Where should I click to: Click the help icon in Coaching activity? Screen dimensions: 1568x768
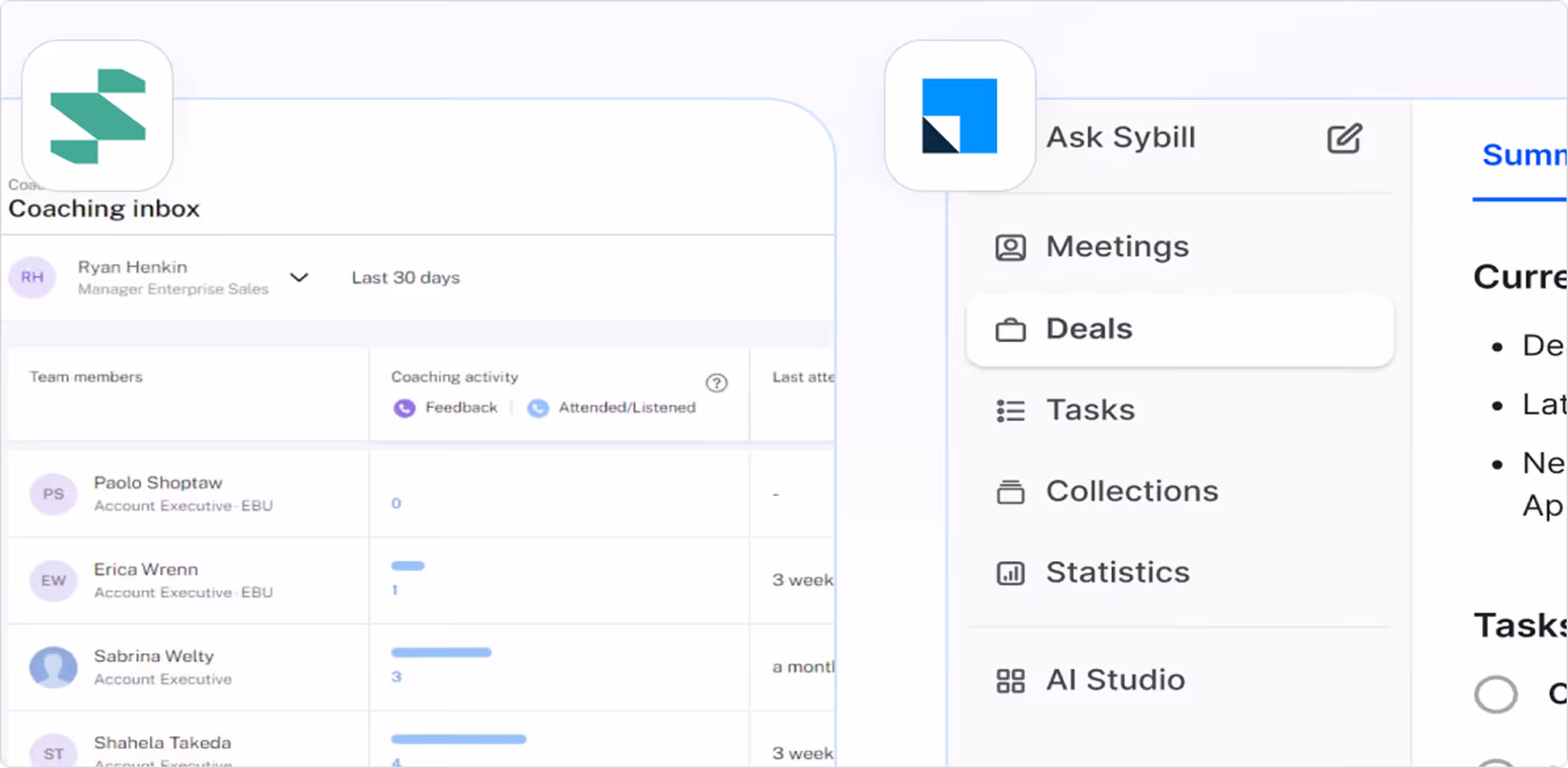716,382
